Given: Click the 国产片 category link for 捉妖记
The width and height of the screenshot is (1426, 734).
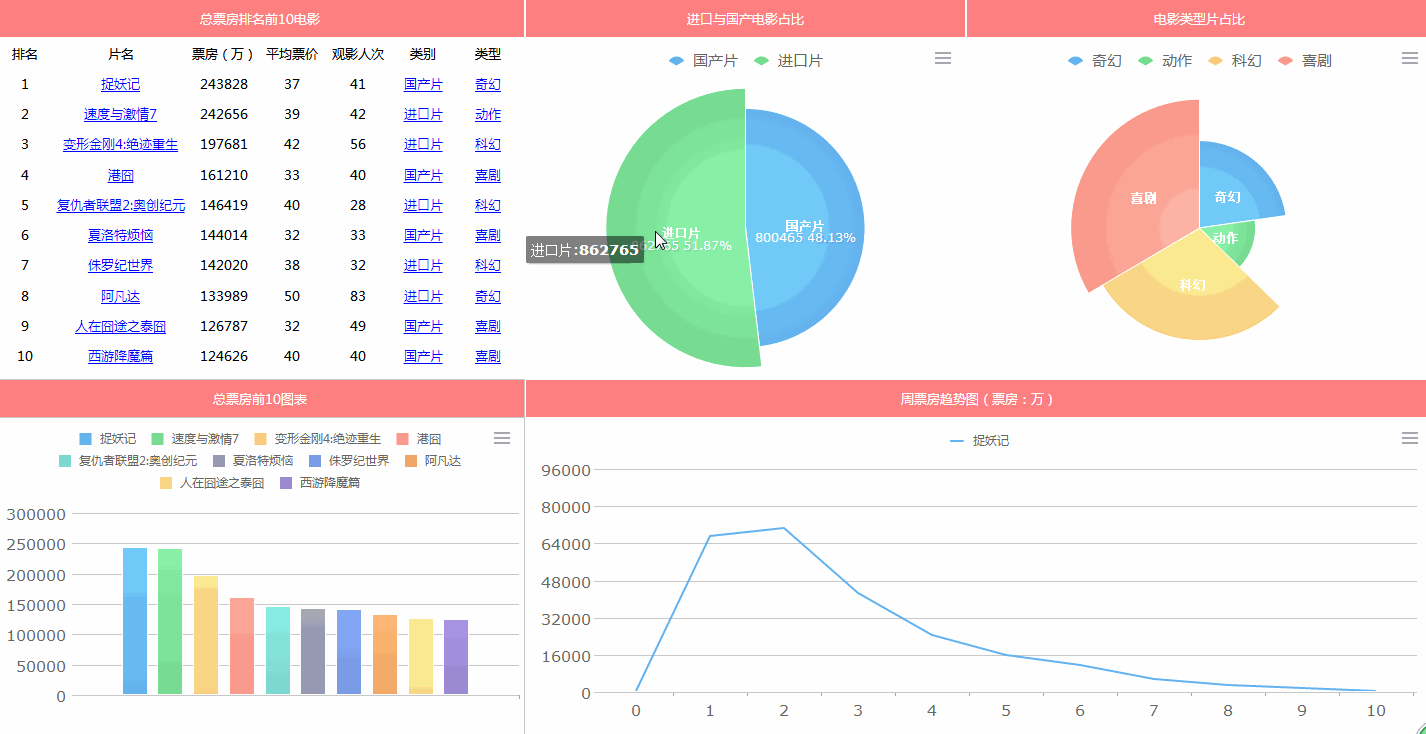Looking at the screenshot, I should click(x=423, y=84).
